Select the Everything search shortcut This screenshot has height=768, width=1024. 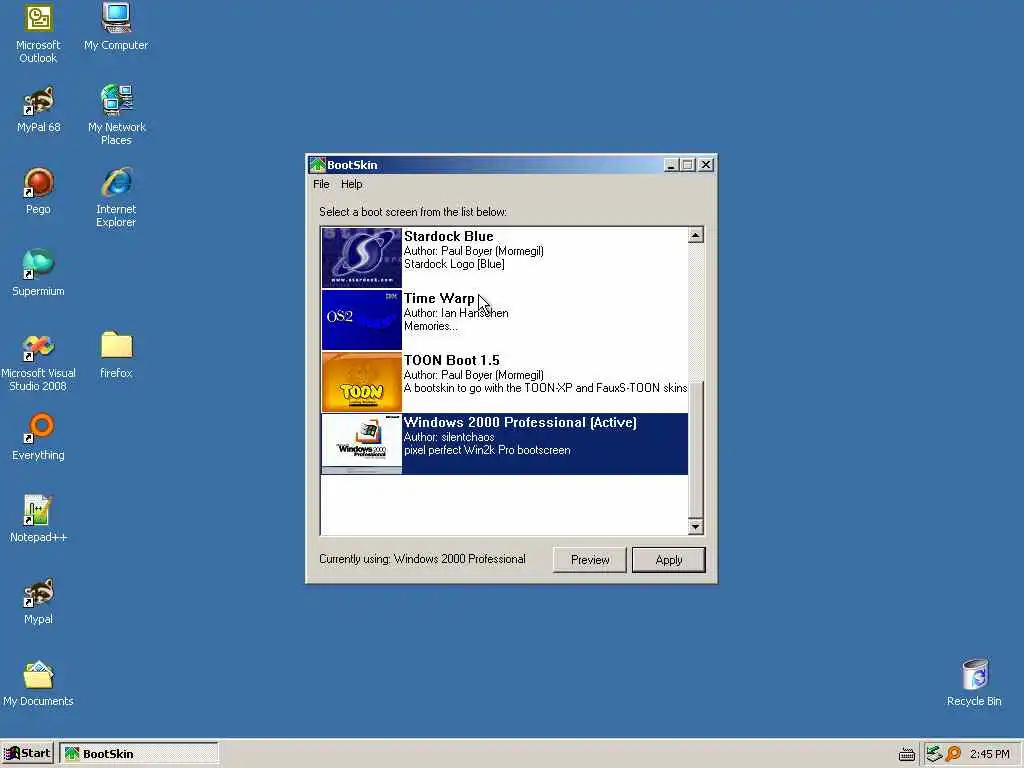pos(39,437)
